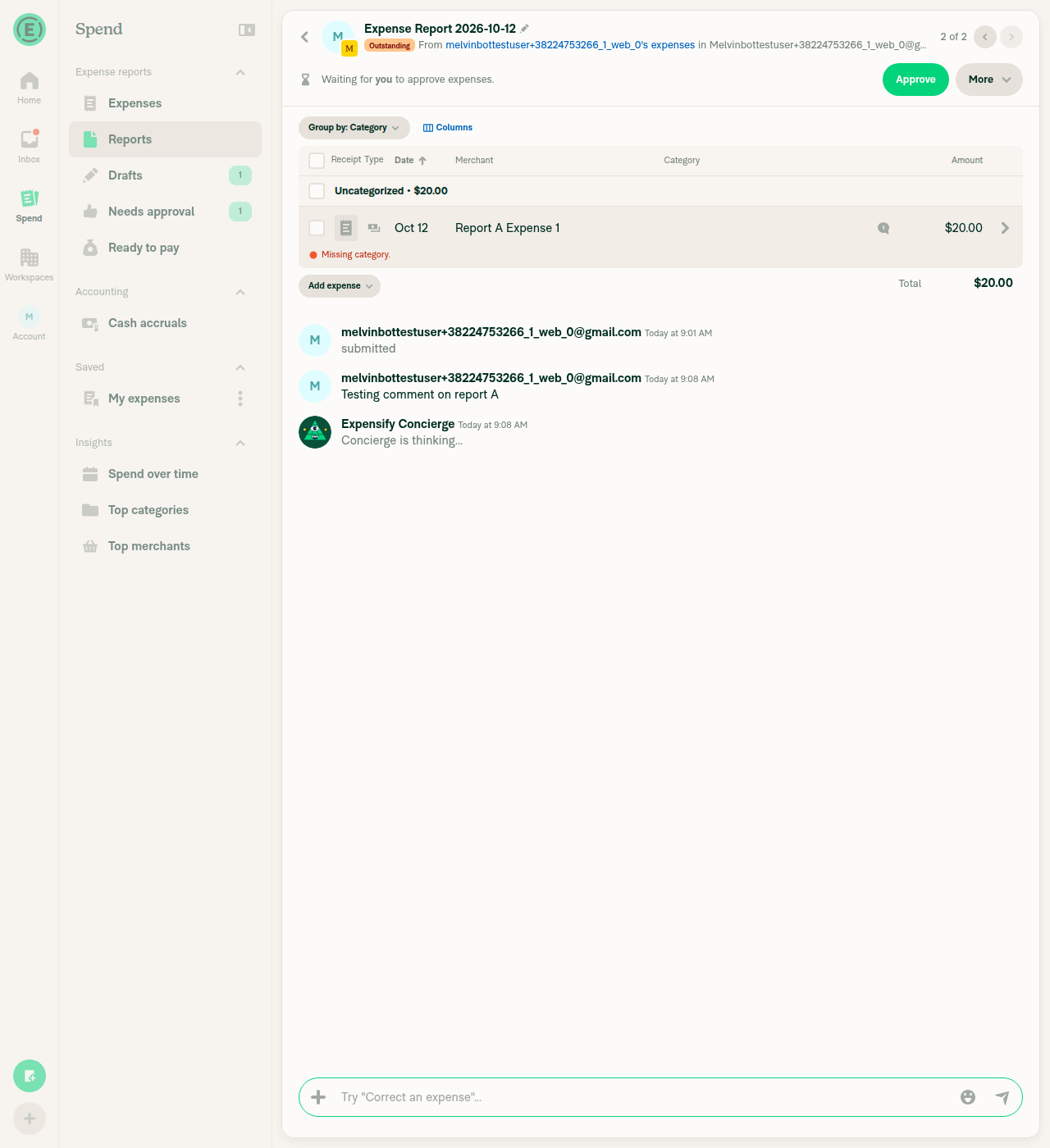Open Cash accruals in sidebar
The image size is (1050, 1148).
pyautogui.click(x=165, y=323)
